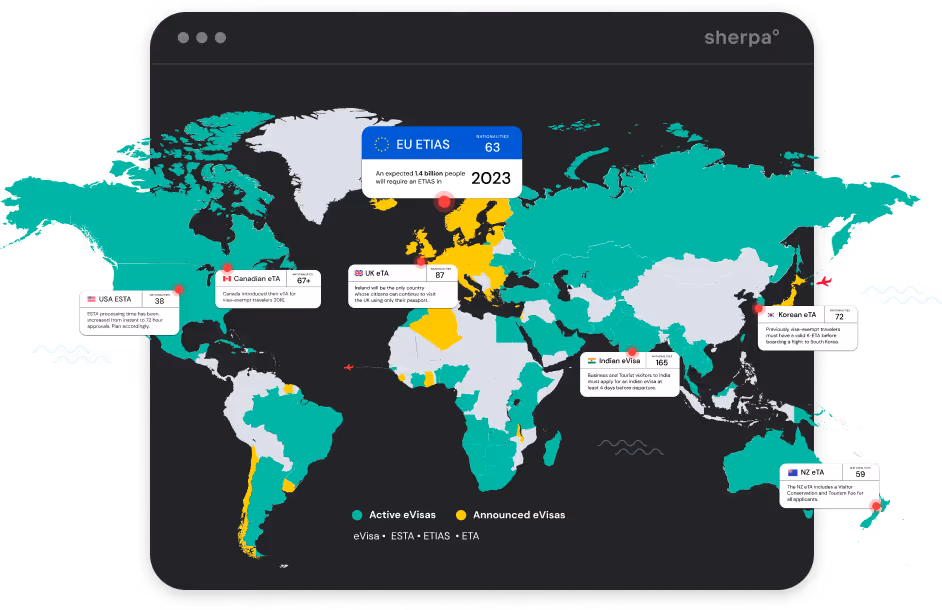Viewport: 942px width, 610px height.
Task: Click the Announced eVisas legend label
Action: click(519, 515)
